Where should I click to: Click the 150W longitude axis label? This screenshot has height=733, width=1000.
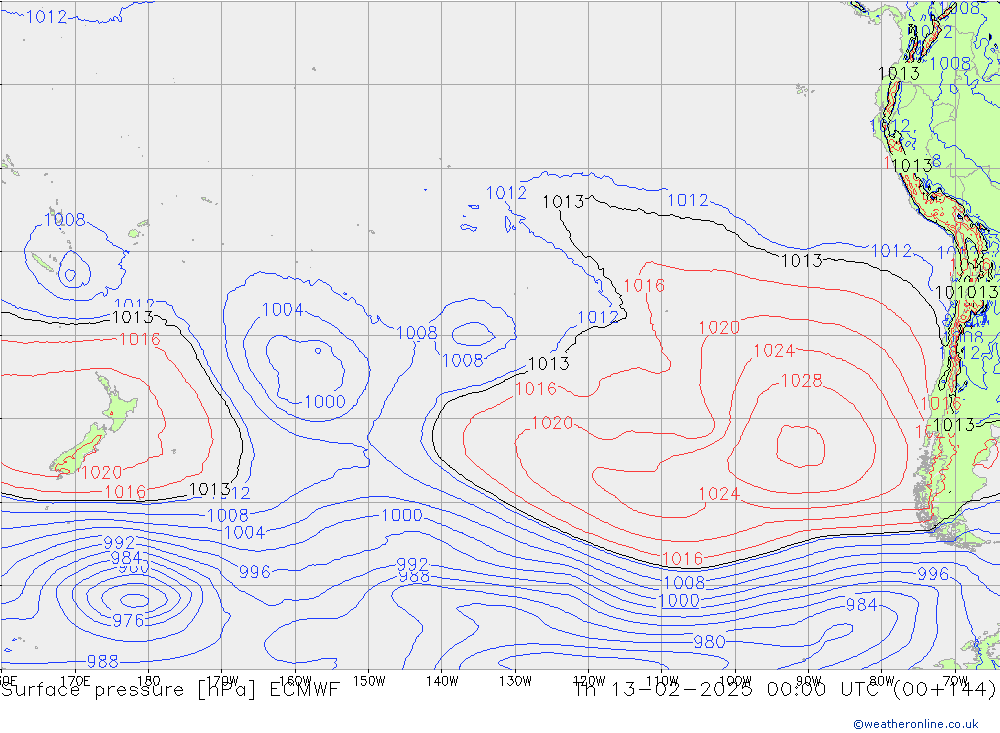(369, 681)
